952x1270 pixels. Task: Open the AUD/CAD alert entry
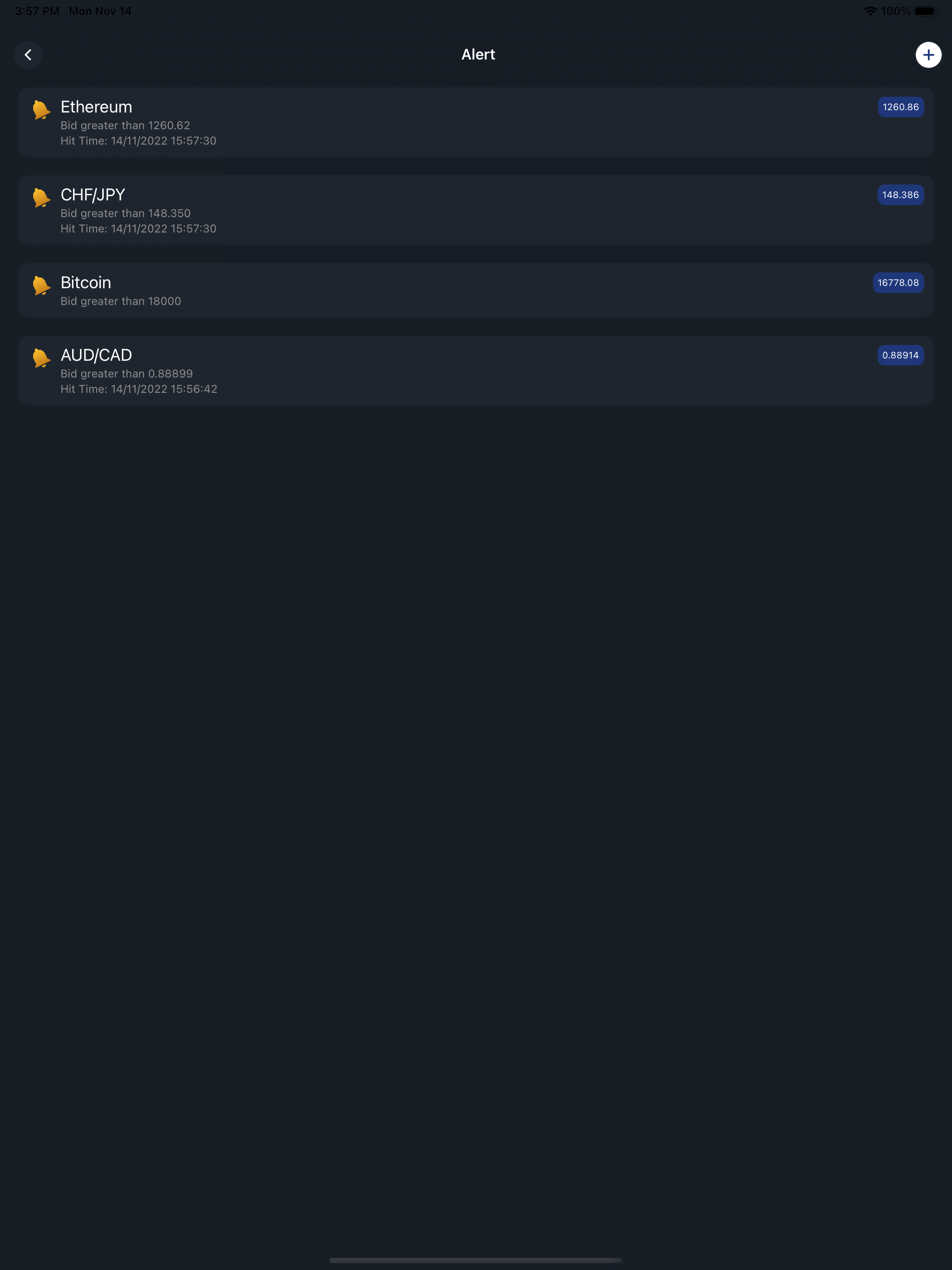tap(476, 370)
